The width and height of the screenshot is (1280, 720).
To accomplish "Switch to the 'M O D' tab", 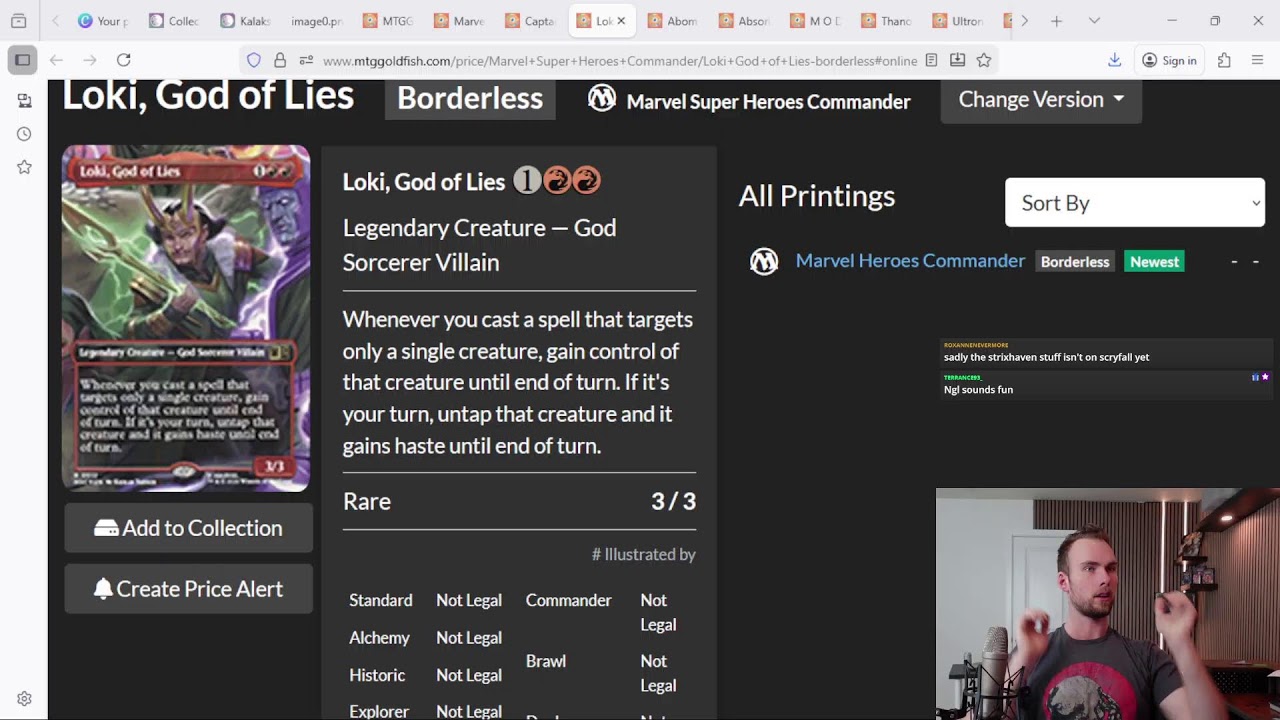I will [x=816, y=20].
